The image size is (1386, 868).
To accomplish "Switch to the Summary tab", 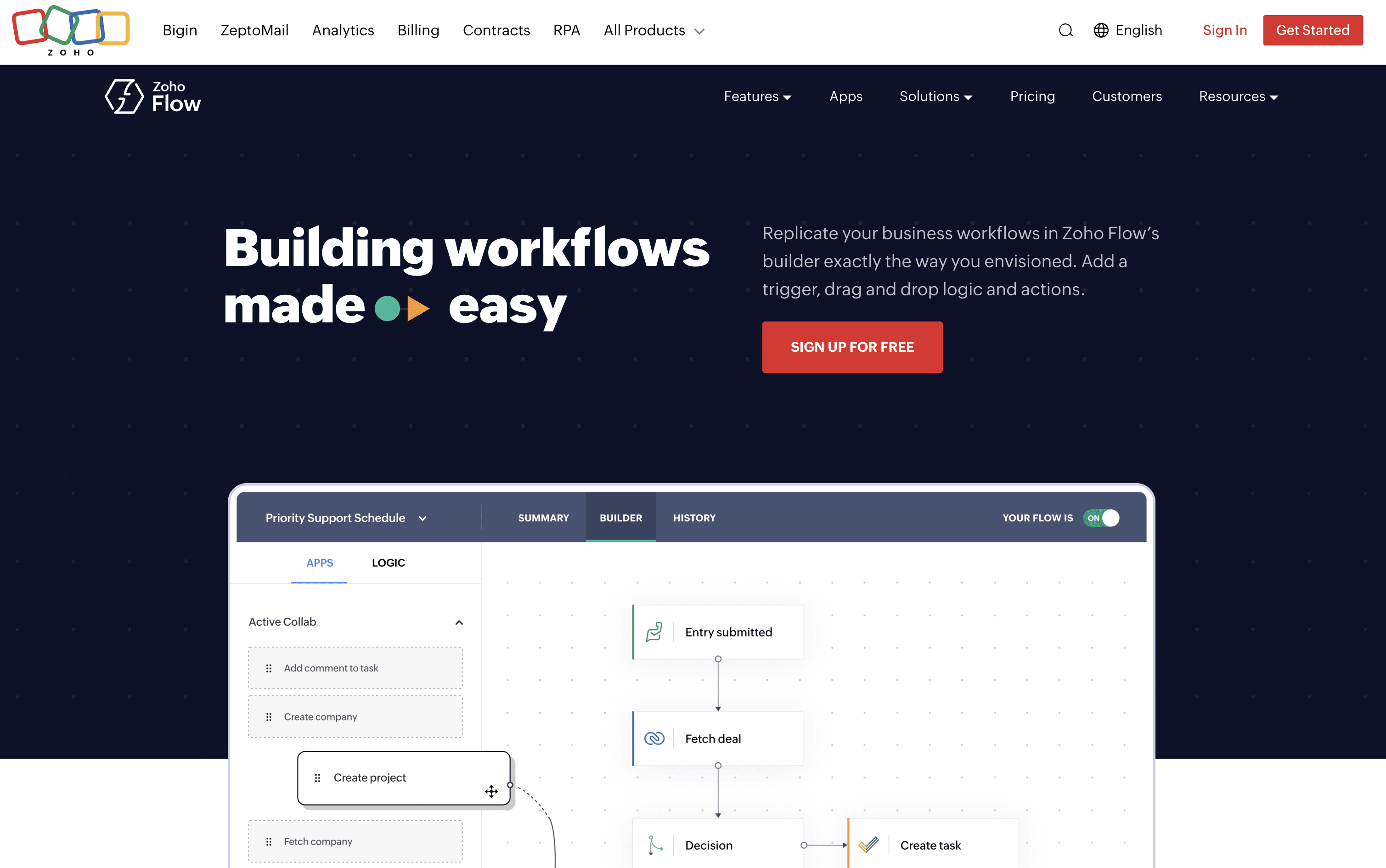I will point(543,518).
